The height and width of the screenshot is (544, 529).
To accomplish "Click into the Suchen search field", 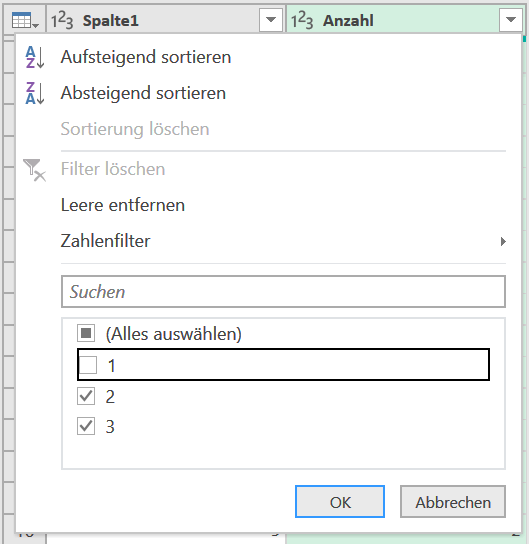I will pos(283,291).
